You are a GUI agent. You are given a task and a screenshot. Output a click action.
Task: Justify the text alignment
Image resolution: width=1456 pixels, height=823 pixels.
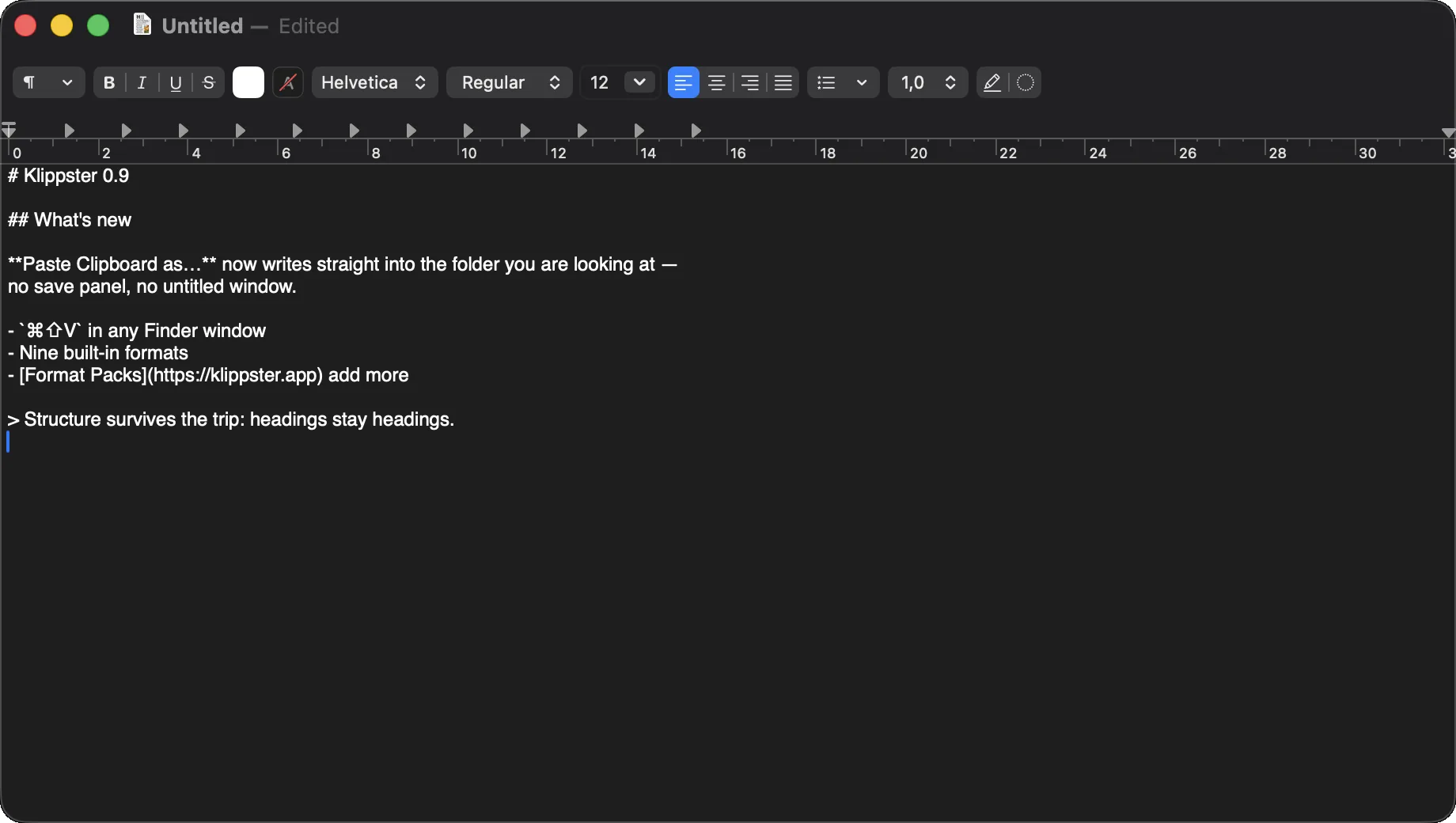783,82
